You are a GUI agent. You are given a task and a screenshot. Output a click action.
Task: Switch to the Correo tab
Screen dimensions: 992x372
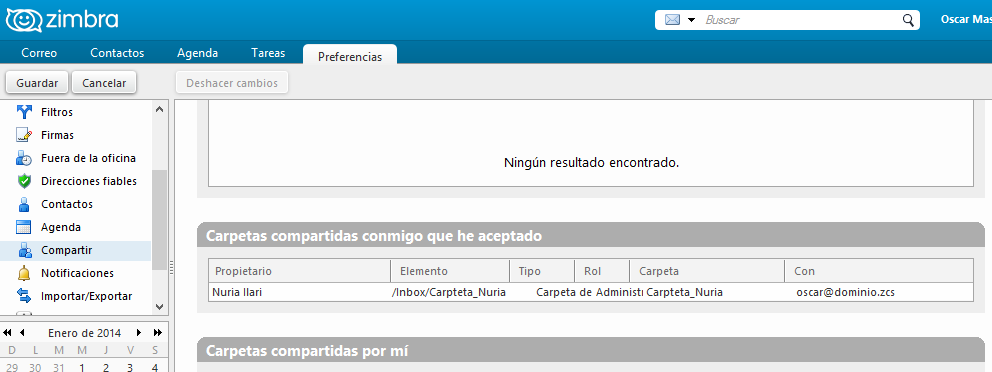click(39, 53)
